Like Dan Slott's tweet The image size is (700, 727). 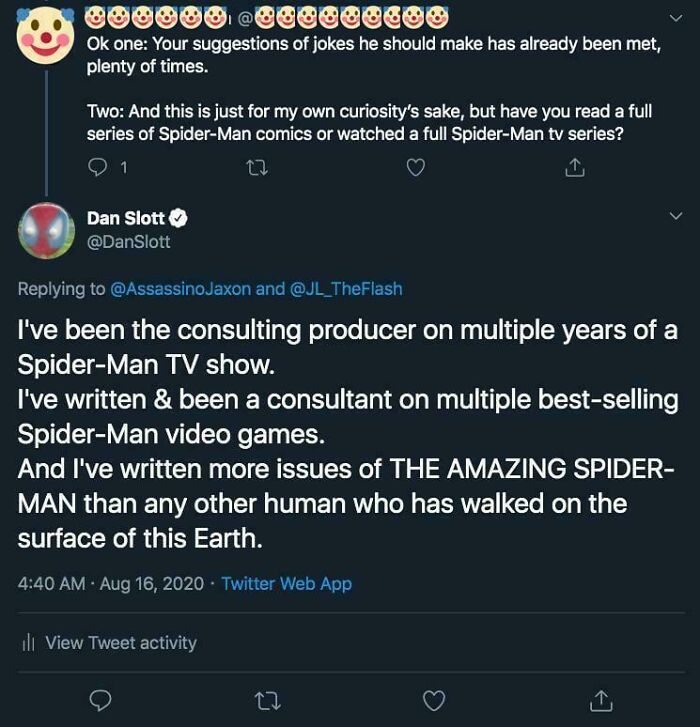[433, 701]
